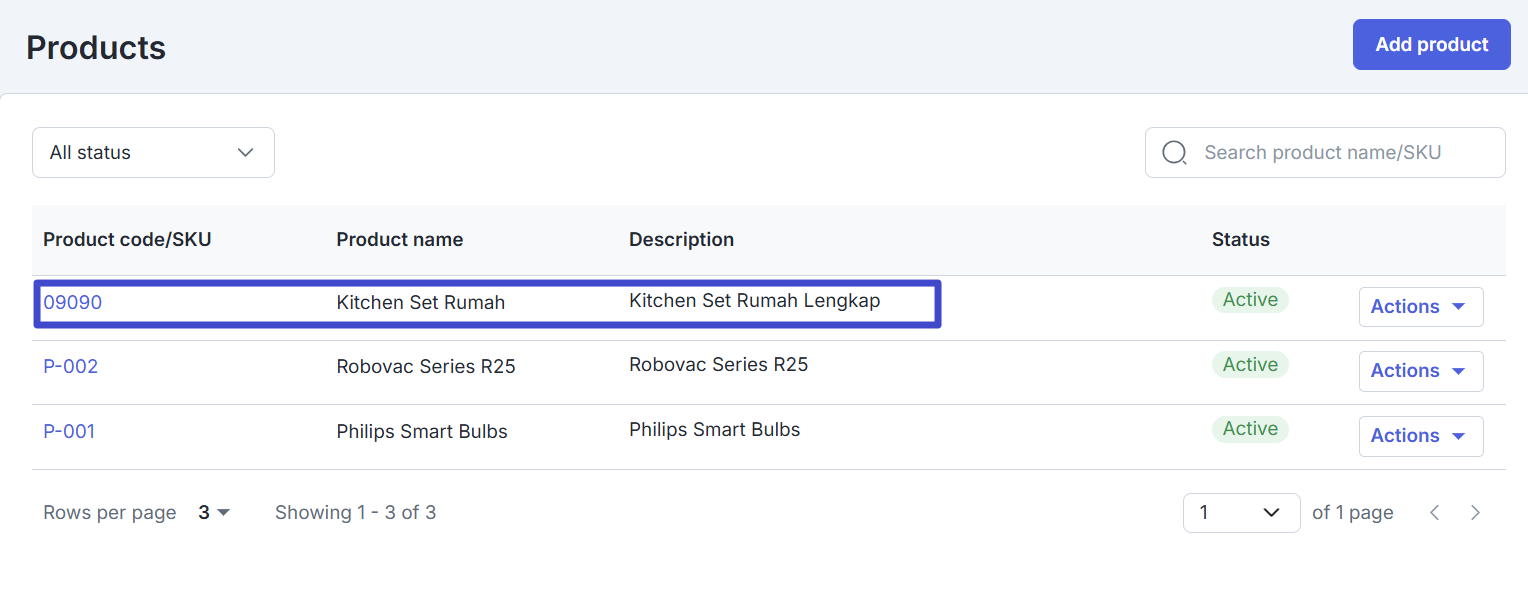Focus the Search product name/SKU field
The image size is (1528, 592).
1325,153
